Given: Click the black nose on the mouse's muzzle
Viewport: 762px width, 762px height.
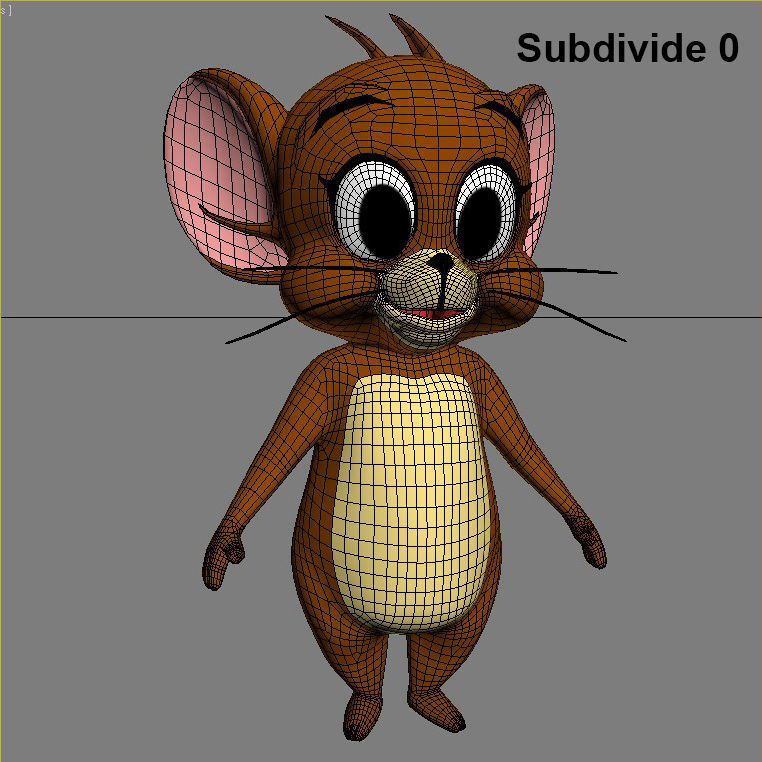Looking at the screenshot, I should pyautogui.click(x=442, y=262).
